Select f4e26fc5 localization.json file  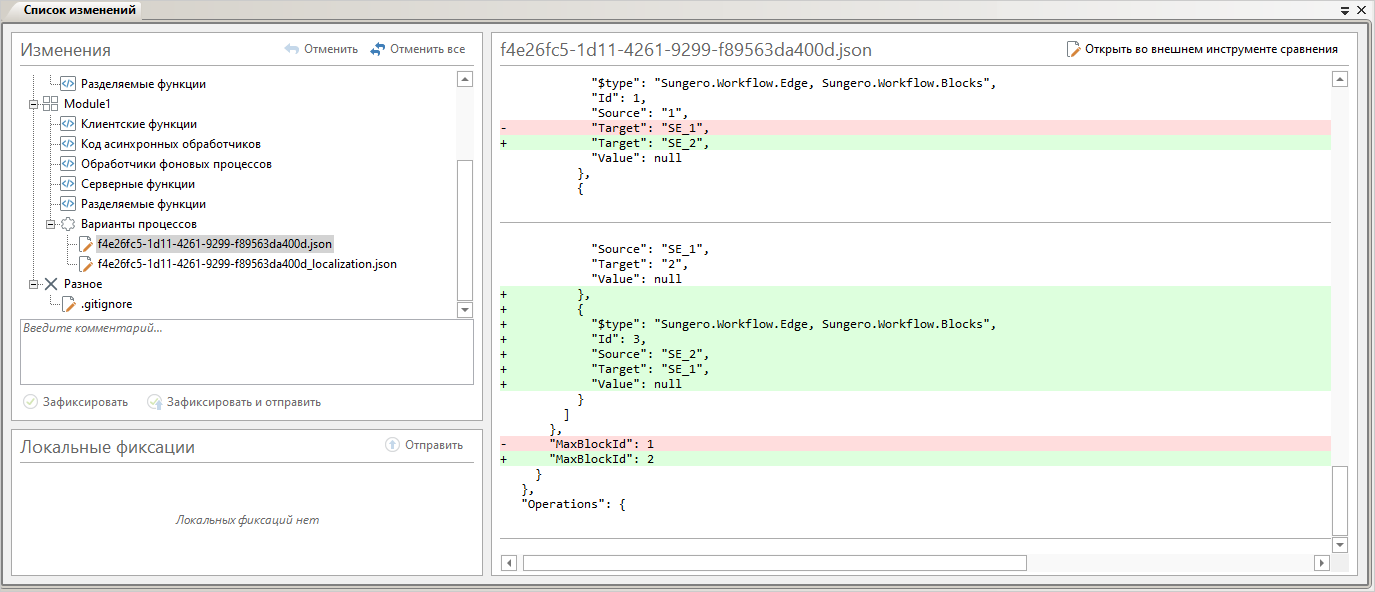(247, 264)
